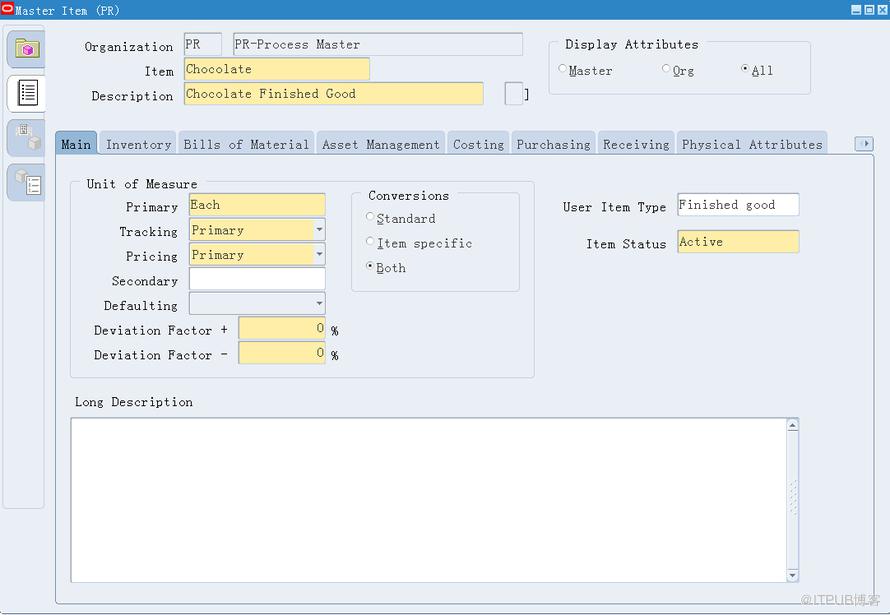The image size is (890, 615).
Task: Choose Item specific conversions option
Action: (x=370, y=242)
